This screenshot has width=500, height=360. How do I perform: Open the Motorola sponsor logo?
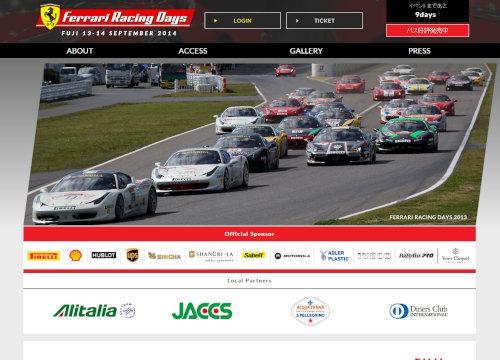click(x=292, y=256)
